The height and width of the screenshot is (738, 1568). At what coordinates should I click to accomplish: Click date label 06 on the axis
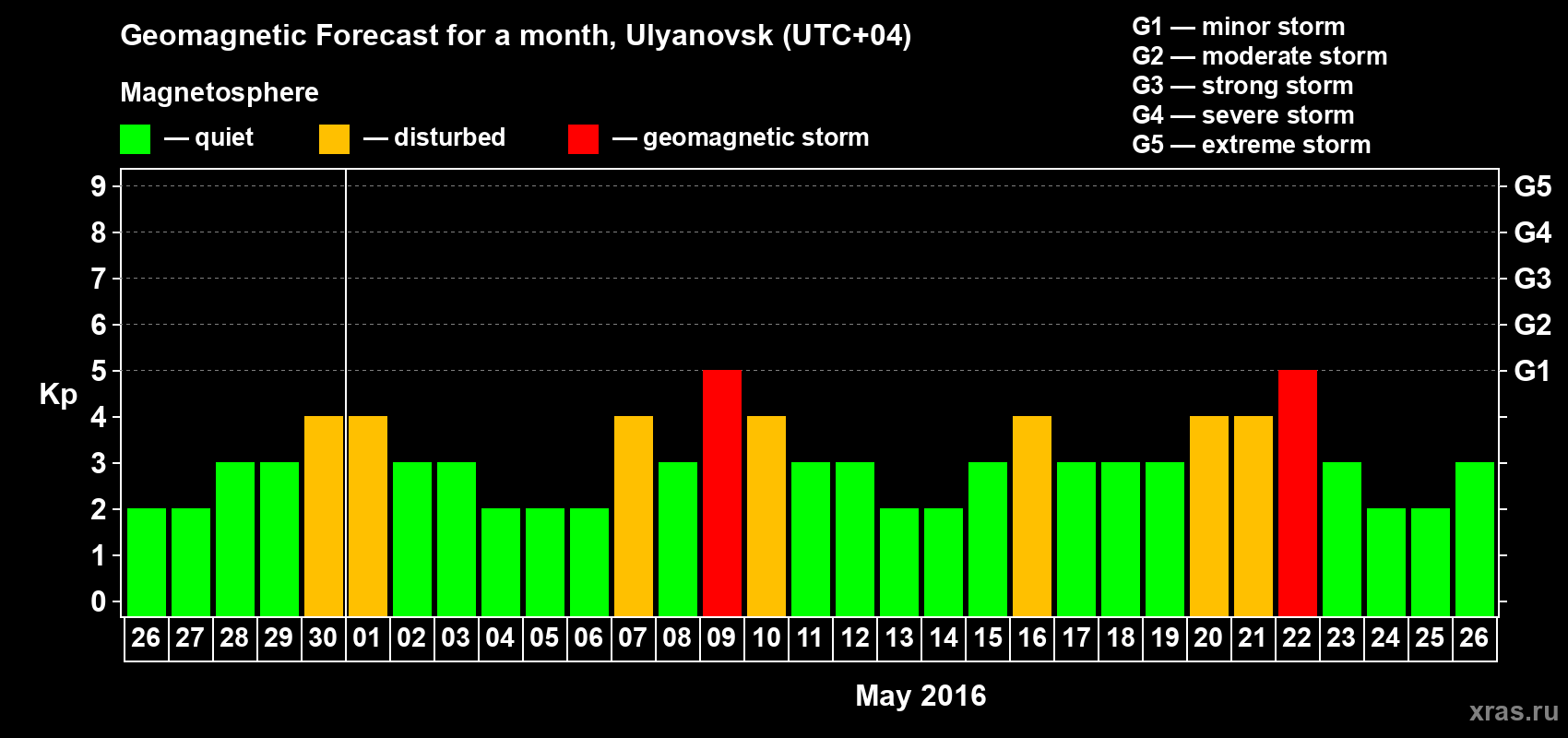pos(588,637)
